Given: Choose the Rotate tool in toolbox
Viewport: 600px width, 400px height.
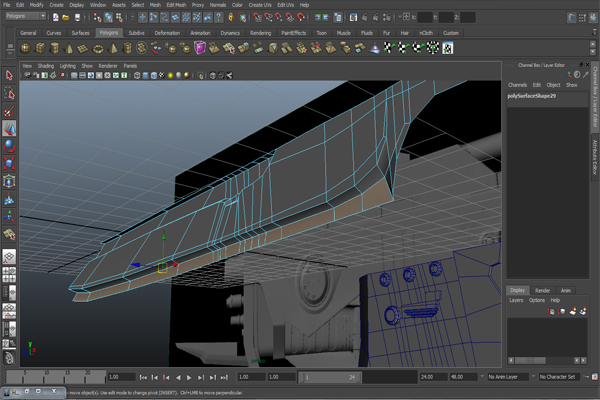Looking at the screenshot, I should pos(9,146).
